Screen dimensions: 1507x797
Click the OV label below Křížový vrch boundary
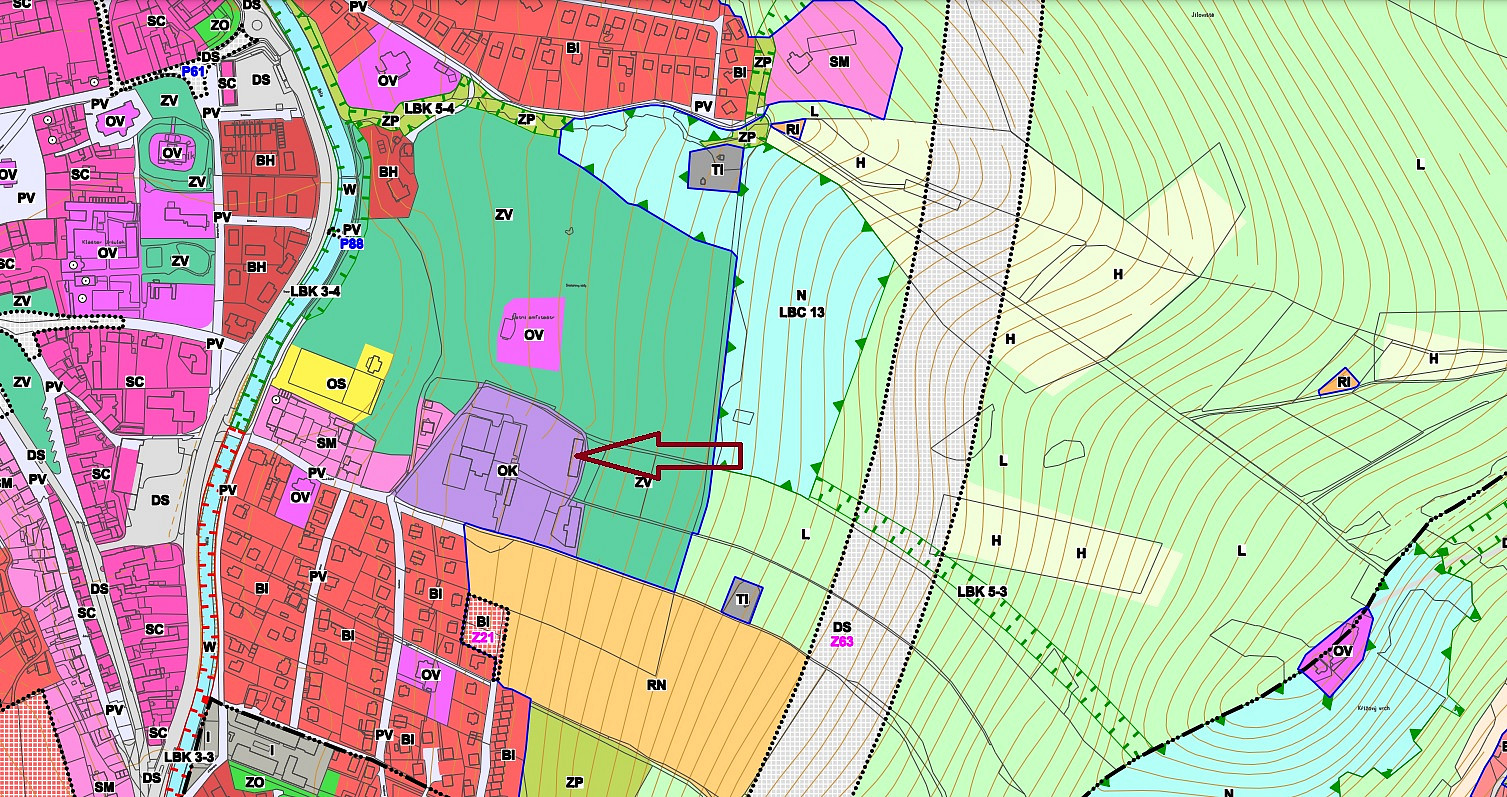coord(1343,651)
